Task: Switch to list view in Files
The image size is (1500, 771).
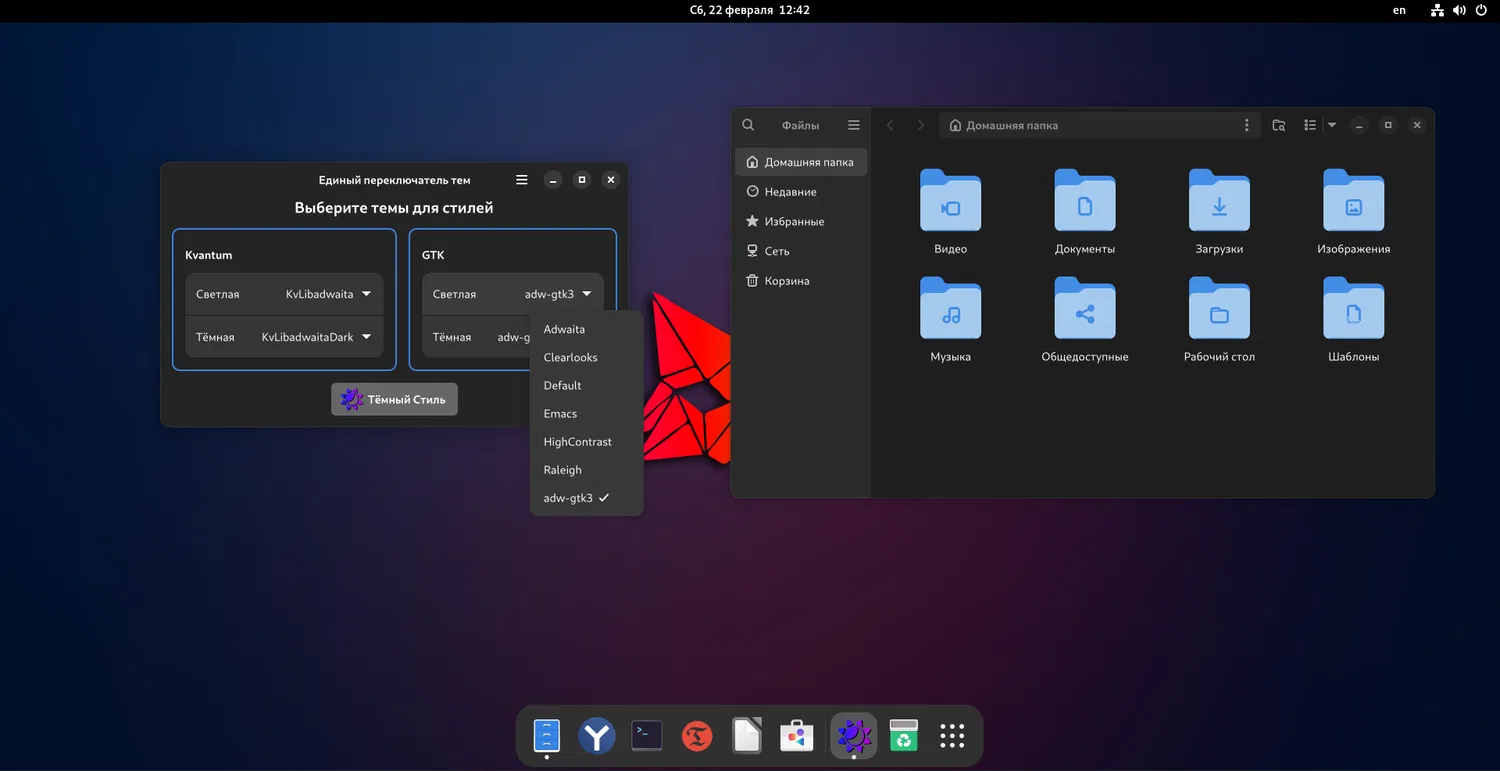Action: point(1310,125)
